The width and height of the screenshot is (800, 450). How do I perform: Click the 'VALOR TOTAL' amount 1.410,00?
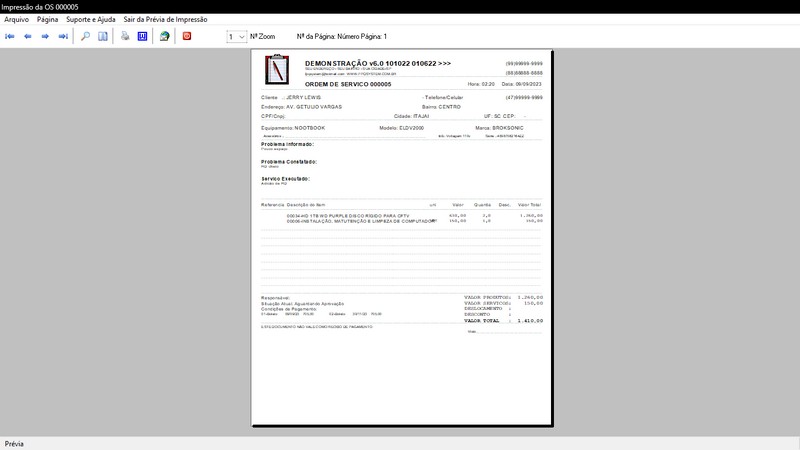coord(530,321)
